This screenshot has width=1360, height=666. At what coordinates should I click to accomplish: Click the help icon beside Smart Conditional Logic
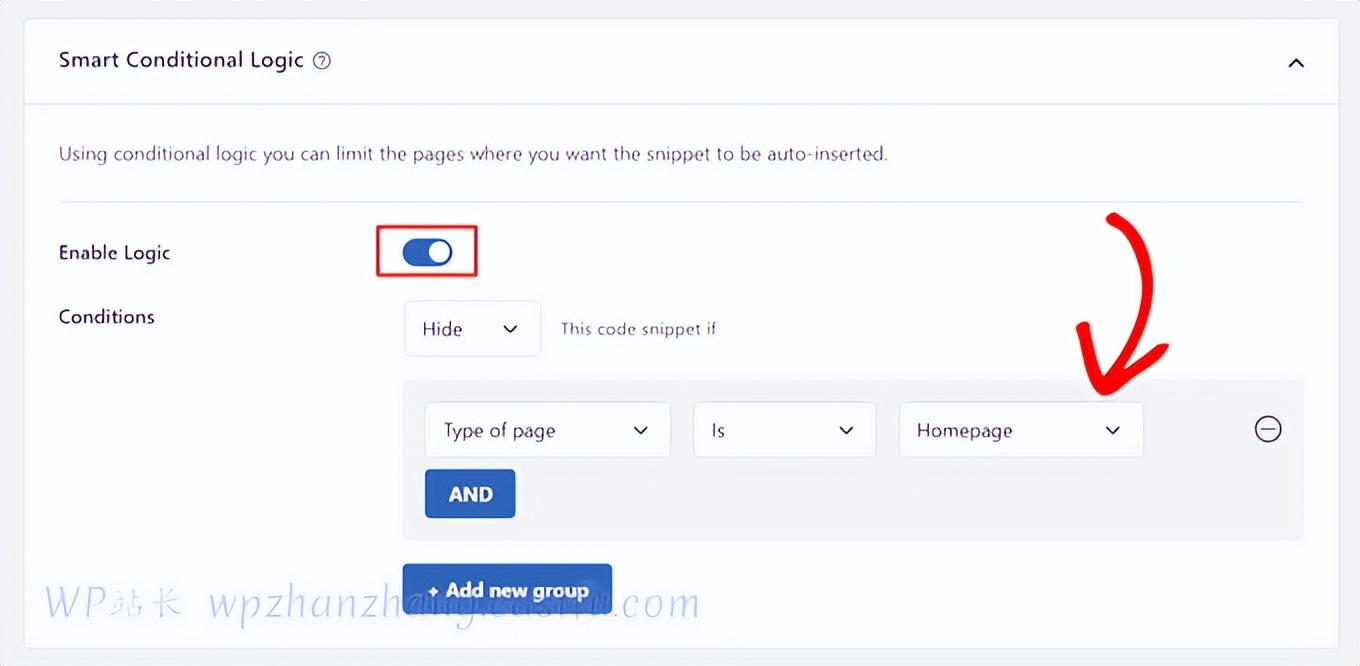(322, 61)
